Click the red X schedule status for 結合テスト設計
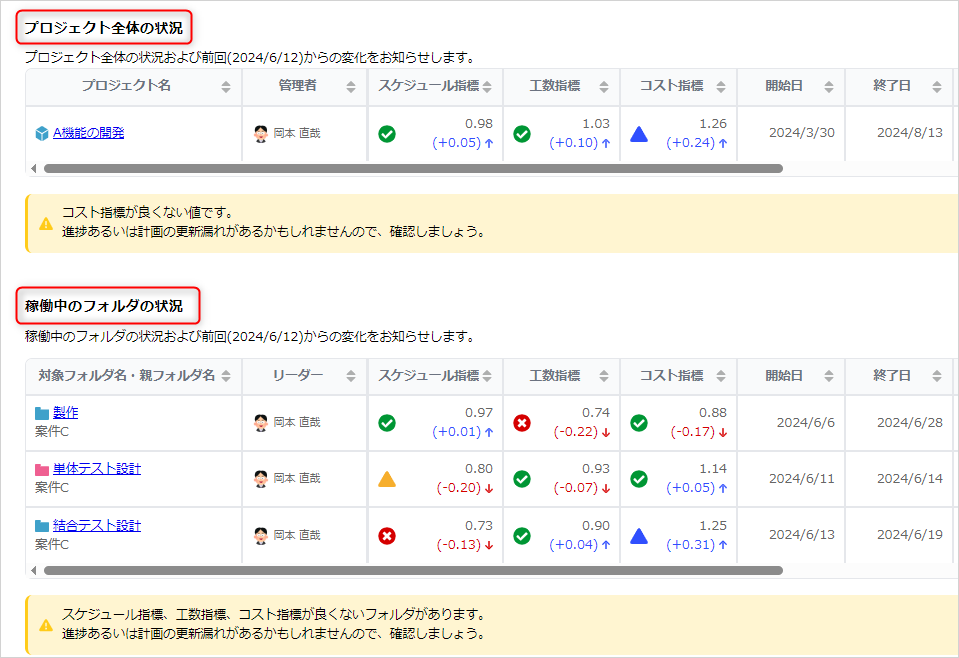The height and width of the screenshot is (658, 959). pyautogui.click(x=387, y=536)
